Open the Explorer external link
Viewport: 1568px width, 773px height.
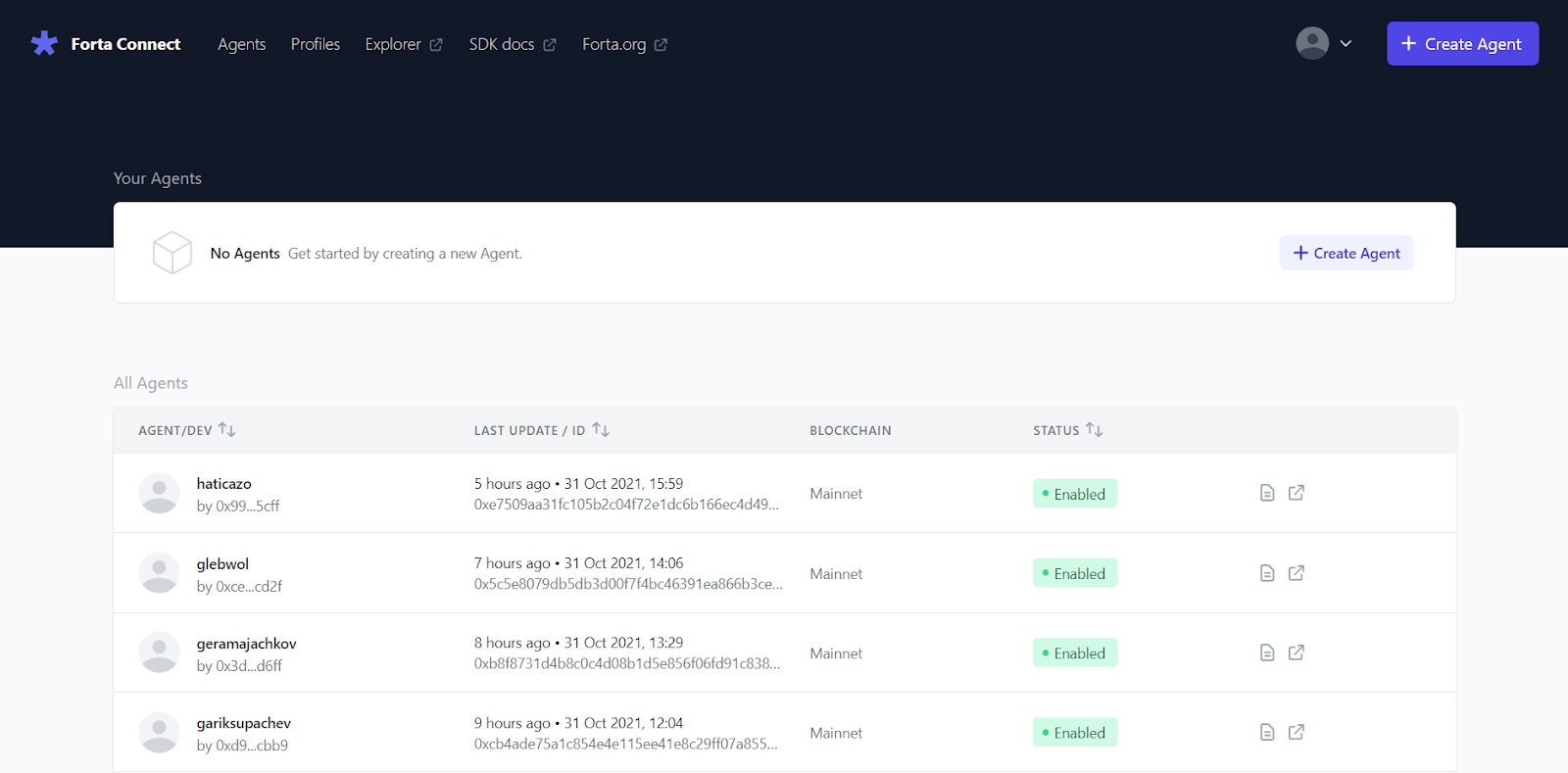pyautogui.click(x=404, y=44)
